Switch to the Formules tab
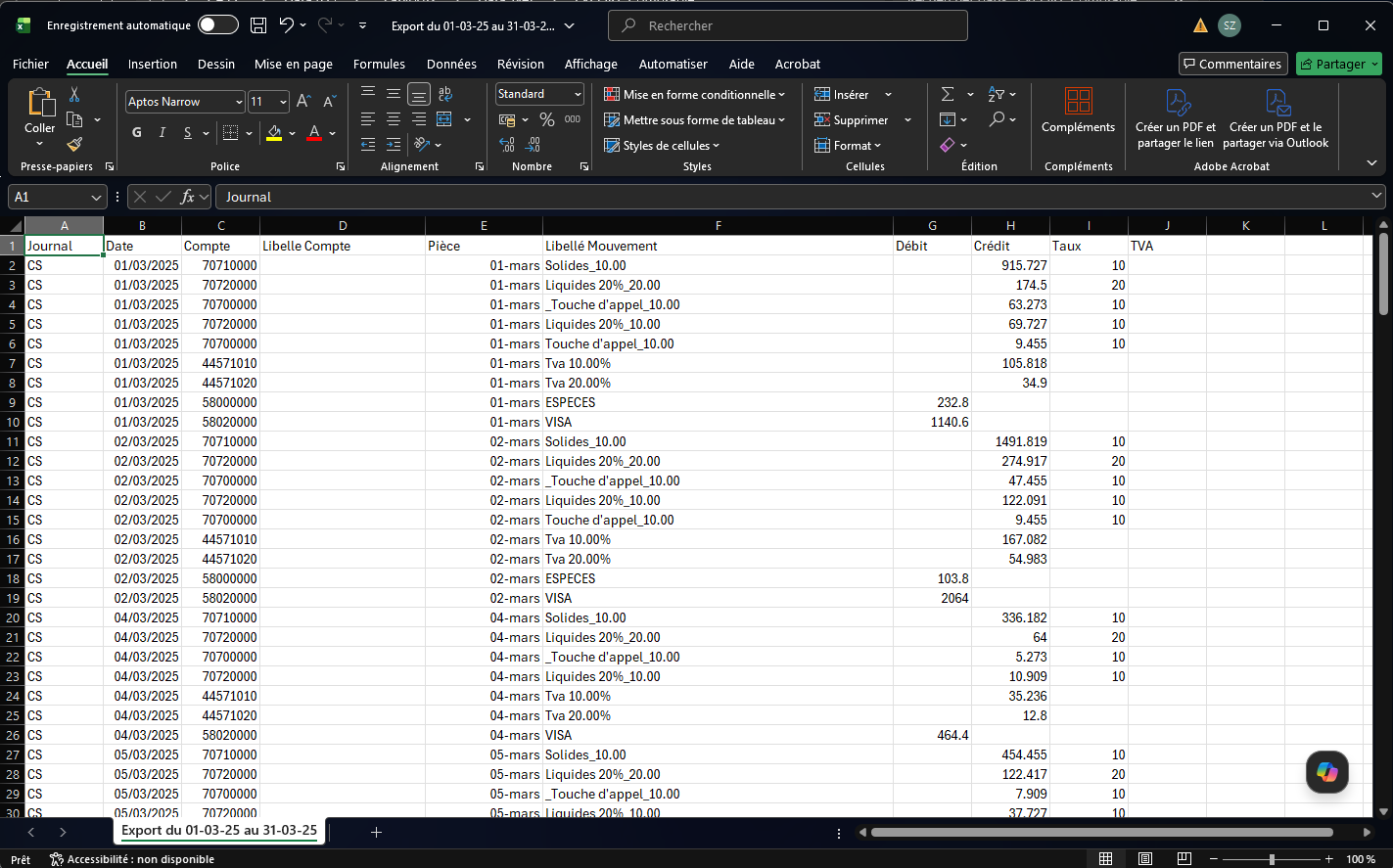Viewport: 1393px width, 868px height. (x=379, y=64)
